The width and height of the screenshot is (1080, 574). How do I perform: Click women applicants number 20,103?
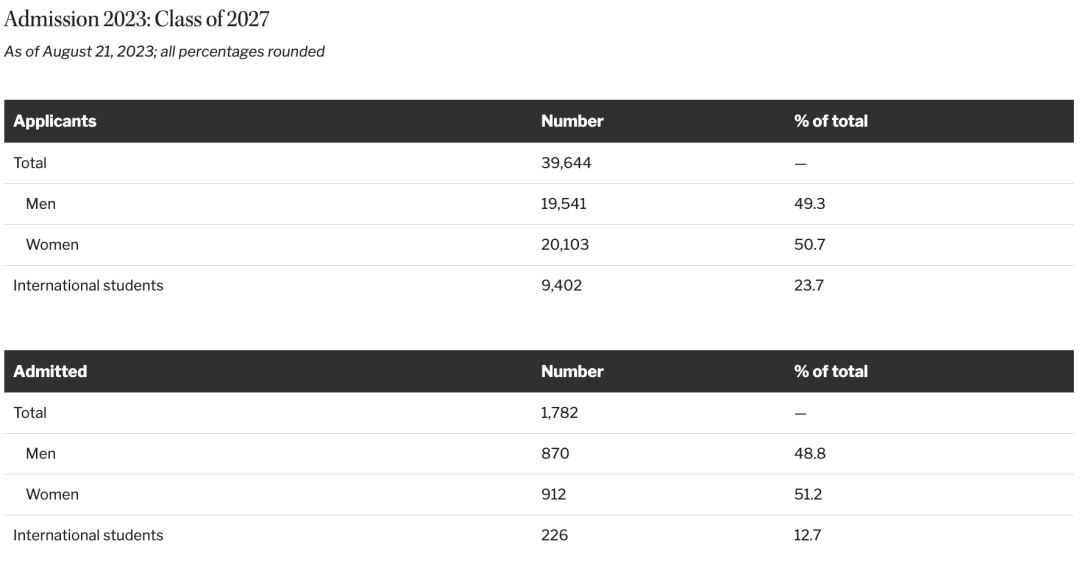pos(566,244)
